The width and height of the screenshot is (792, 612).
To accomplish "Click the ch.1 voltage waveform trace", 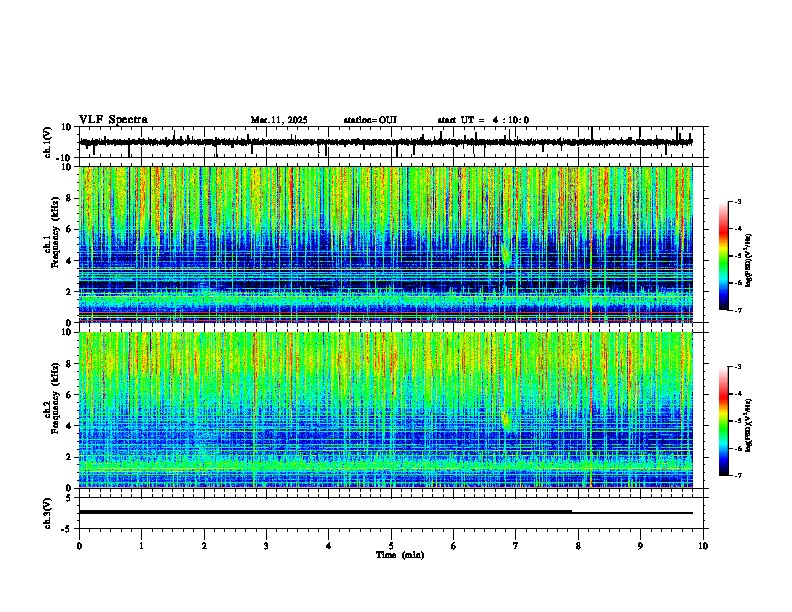I will [x=386, y=142].
